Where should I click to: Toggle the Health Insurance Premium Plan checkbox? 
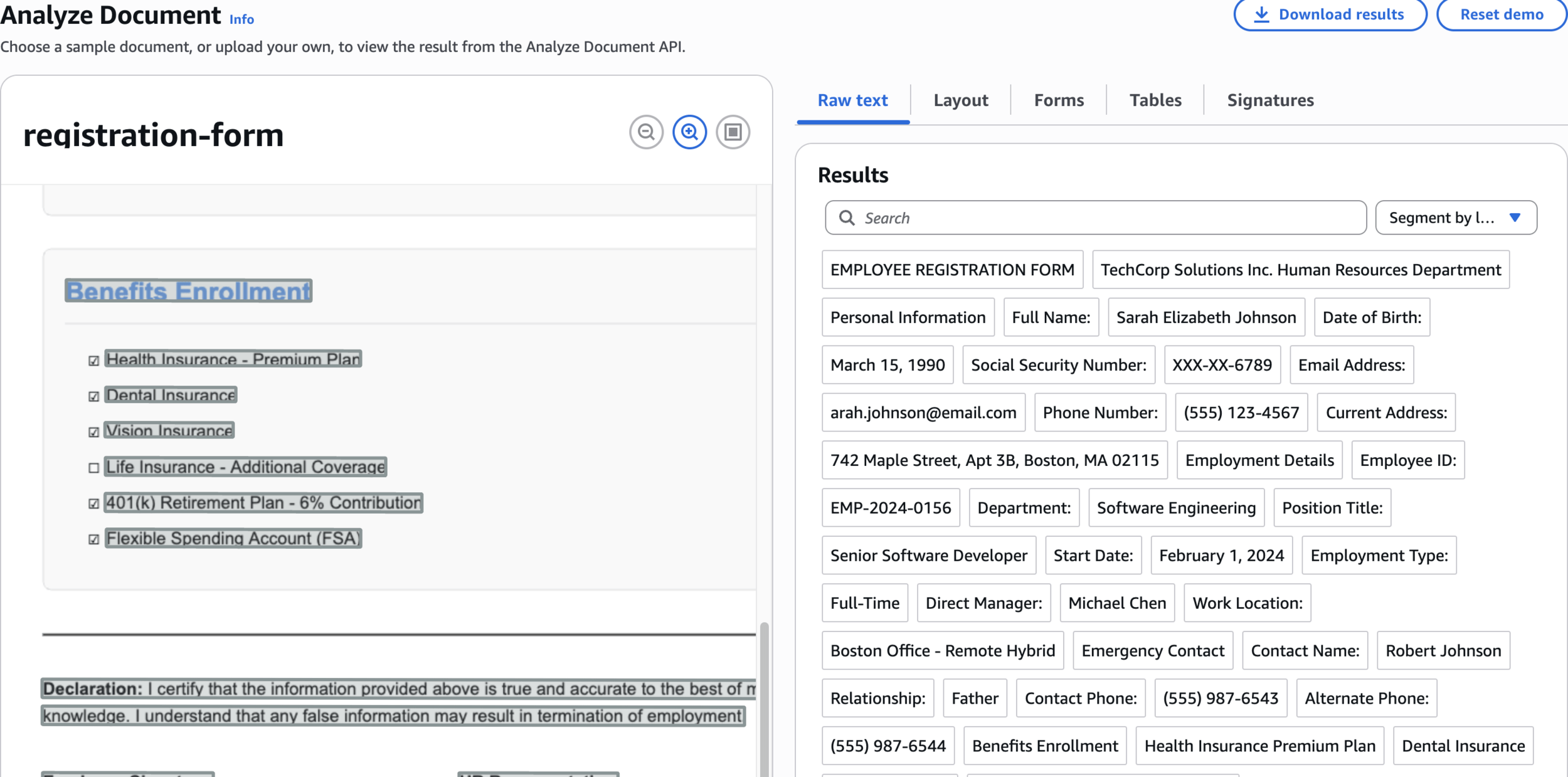click(93, 361)
